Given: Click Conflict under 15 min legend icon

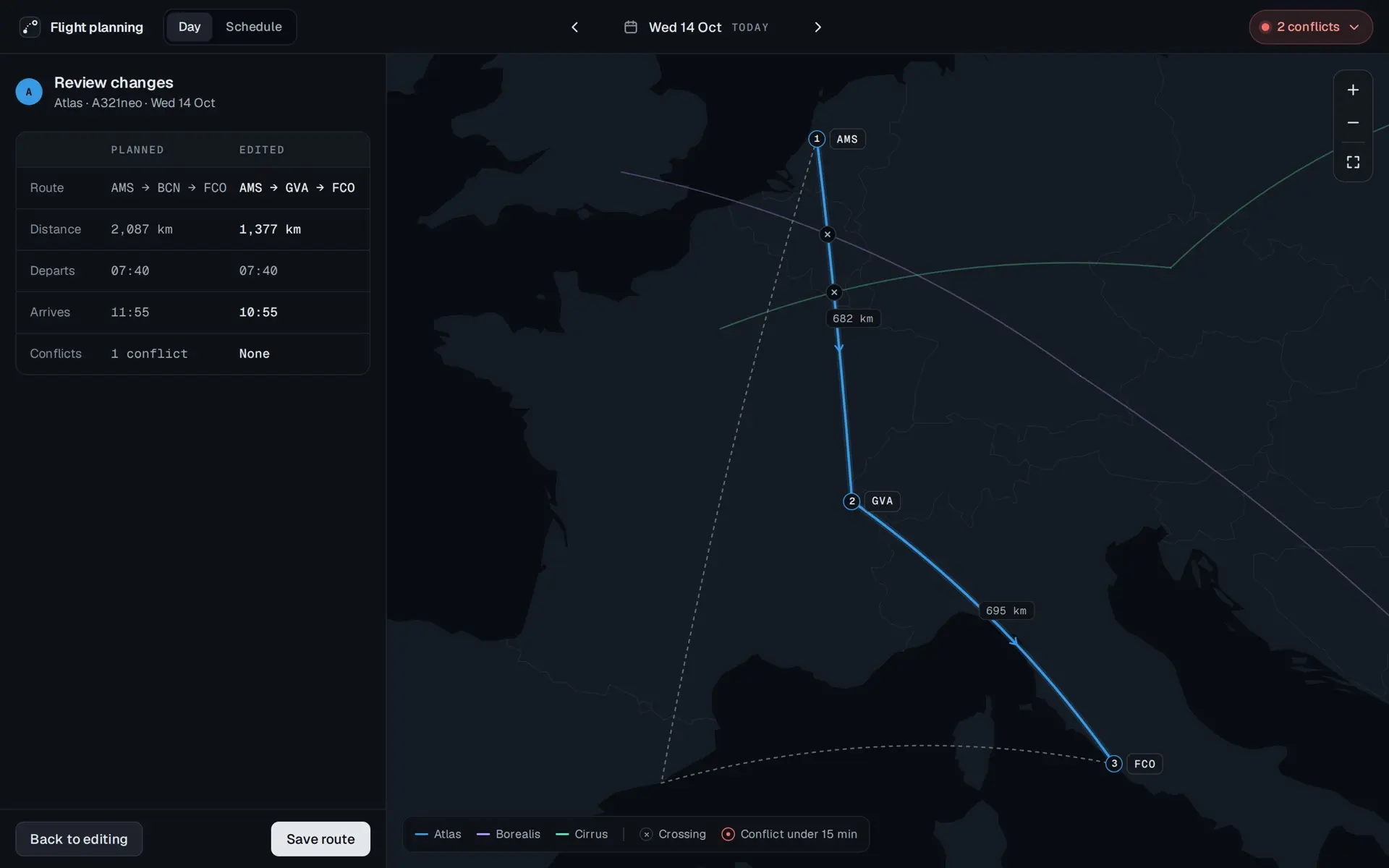Looking at the screenshot, I should coord(728,835).
